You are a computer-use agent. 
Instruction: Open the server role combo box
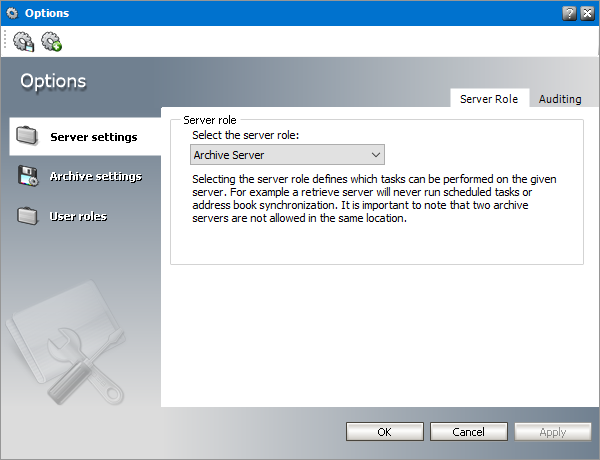(287, 155)
